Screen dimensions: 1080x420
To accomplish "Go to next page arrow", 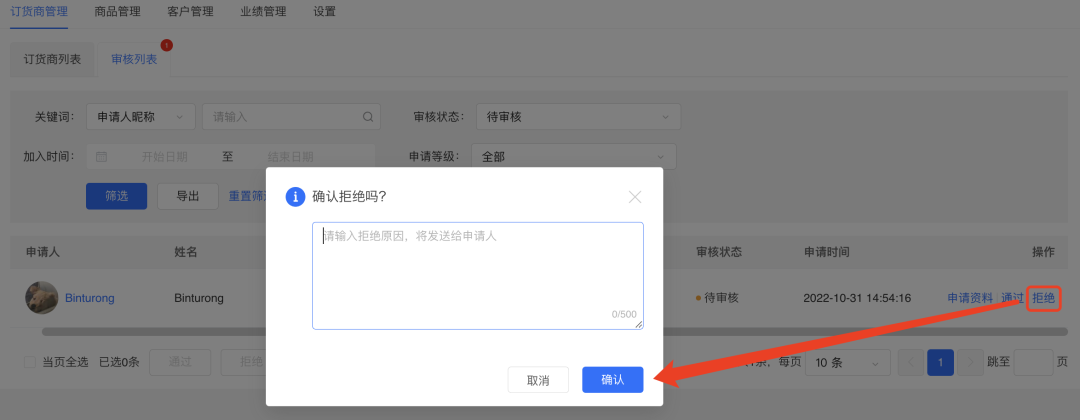I will point(970,362).
